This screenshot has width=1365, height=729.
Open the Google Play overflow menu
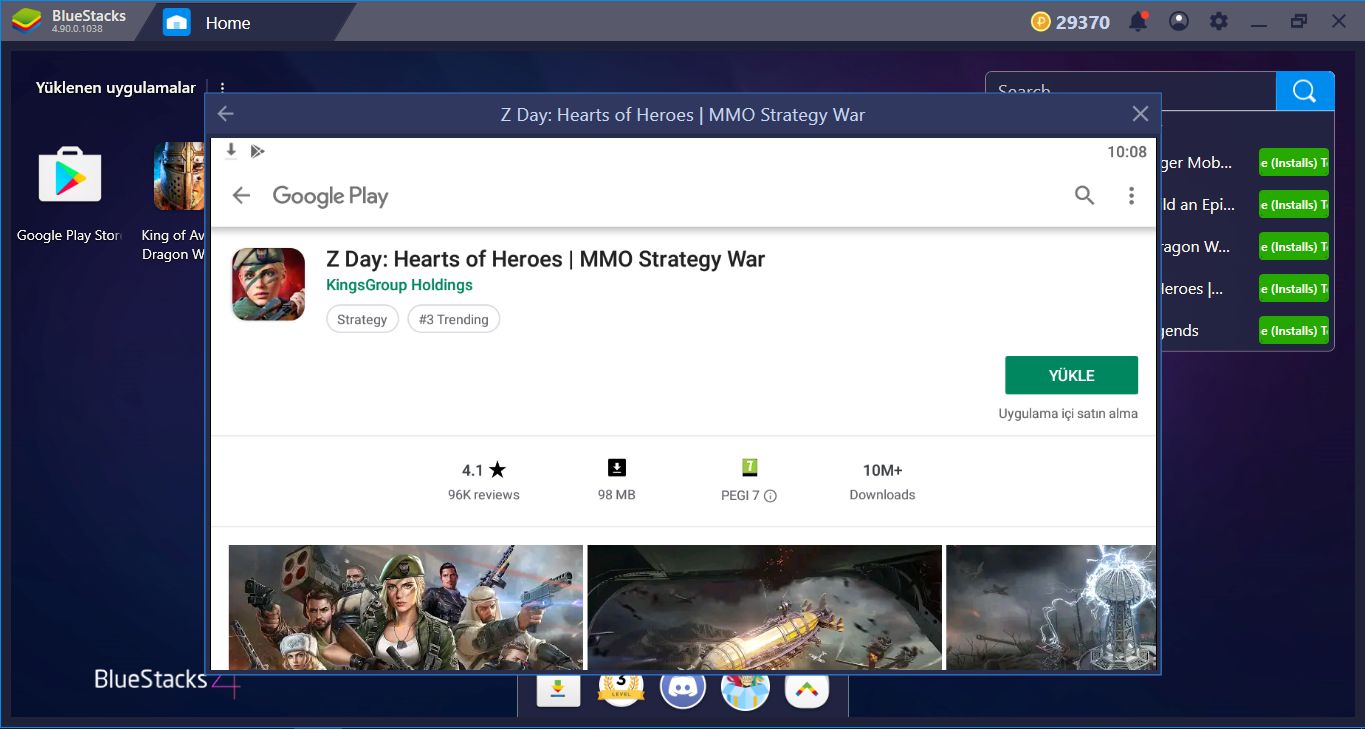[1131, 196]
